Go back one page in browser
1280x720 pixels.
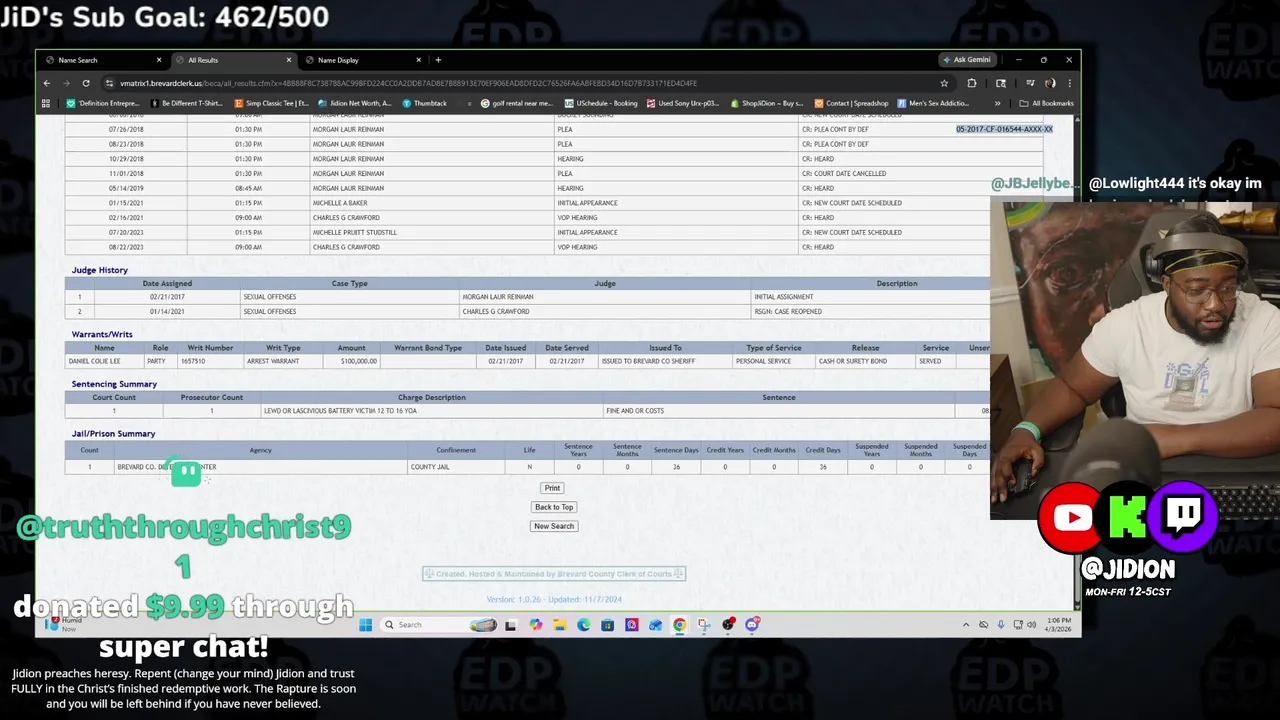(x=47, y=83)
